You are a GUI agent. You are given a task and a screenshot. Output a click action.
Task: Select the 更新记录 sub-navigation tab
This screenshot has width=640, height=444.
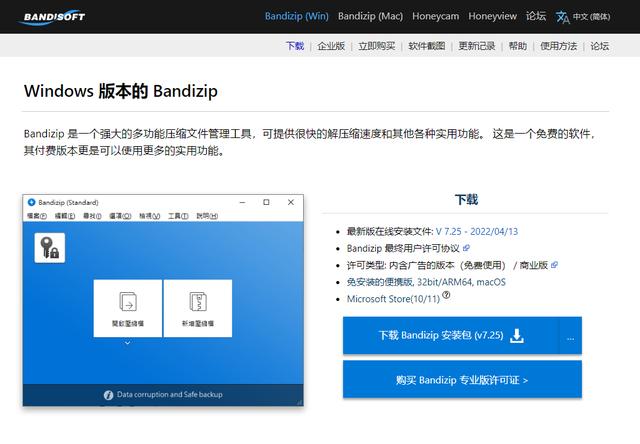(477, 46)
